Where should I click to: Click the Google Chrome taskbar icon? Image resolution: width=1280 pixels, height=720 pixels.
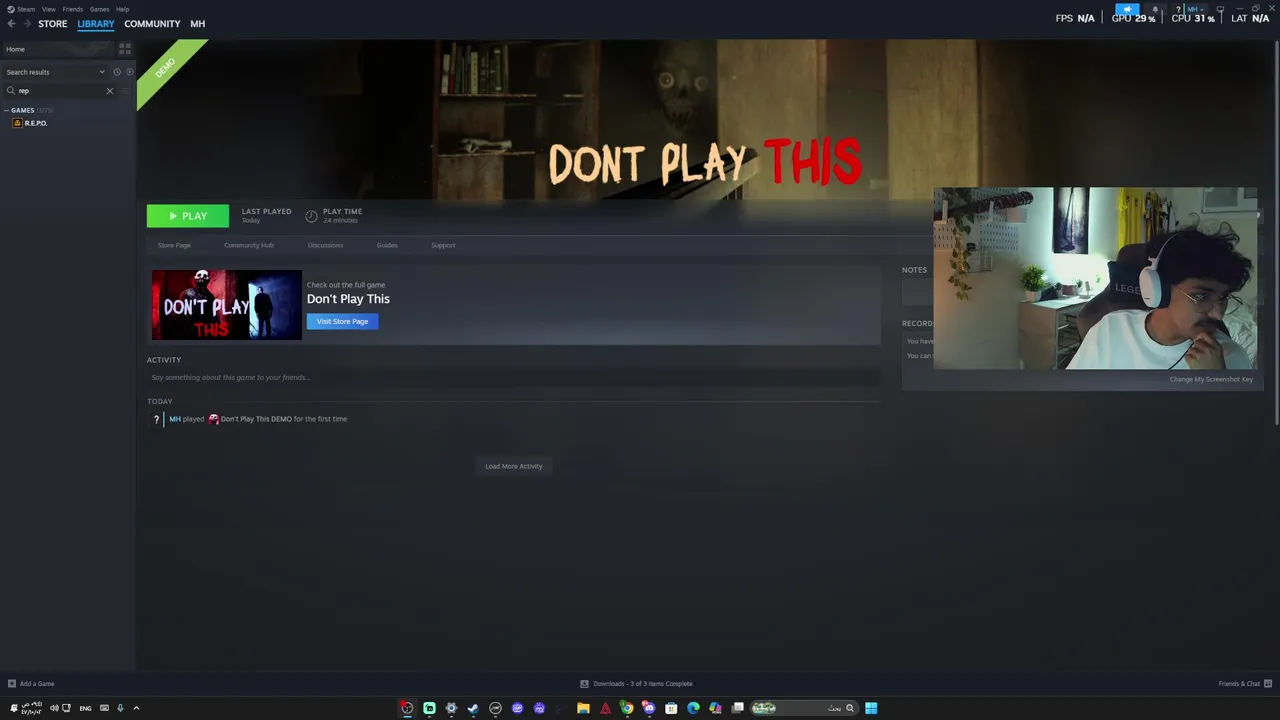627,708
